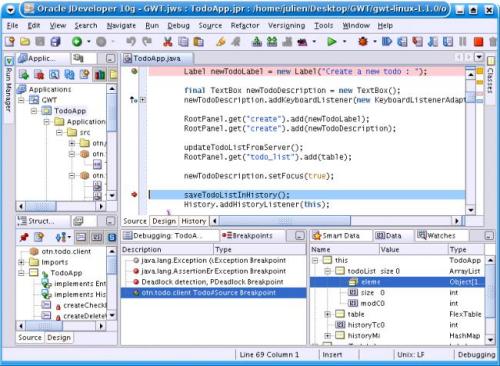Viewport: 500px width, 366px height.
Task: Click the green Run arrow icon
Action: pyautogui.click(x=332, y=42)
